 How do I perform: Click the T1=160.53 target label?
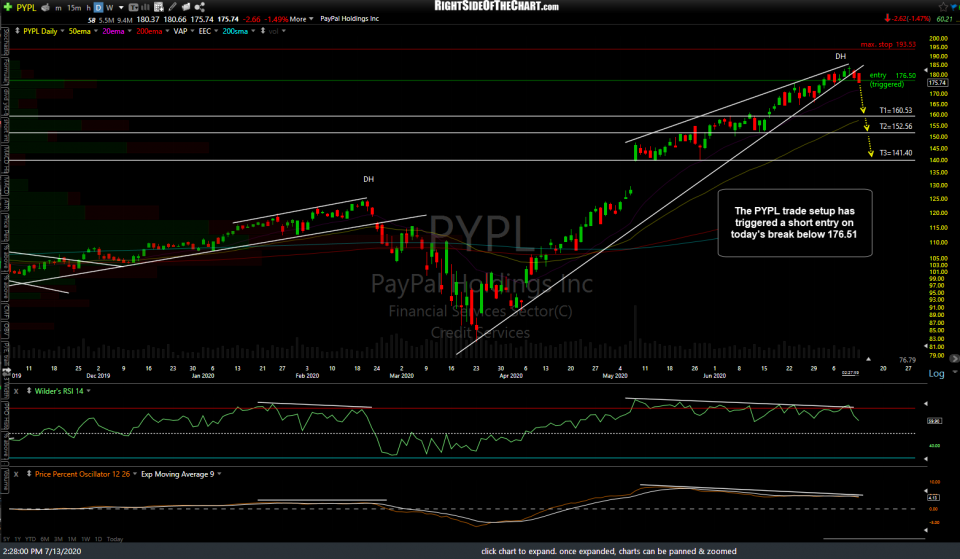(x=896, y=110)
